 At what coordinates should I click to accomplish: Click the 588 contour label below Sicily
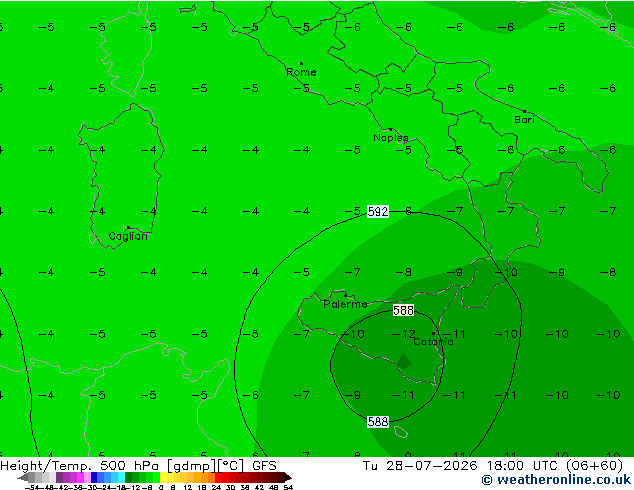tap(378, 422)
